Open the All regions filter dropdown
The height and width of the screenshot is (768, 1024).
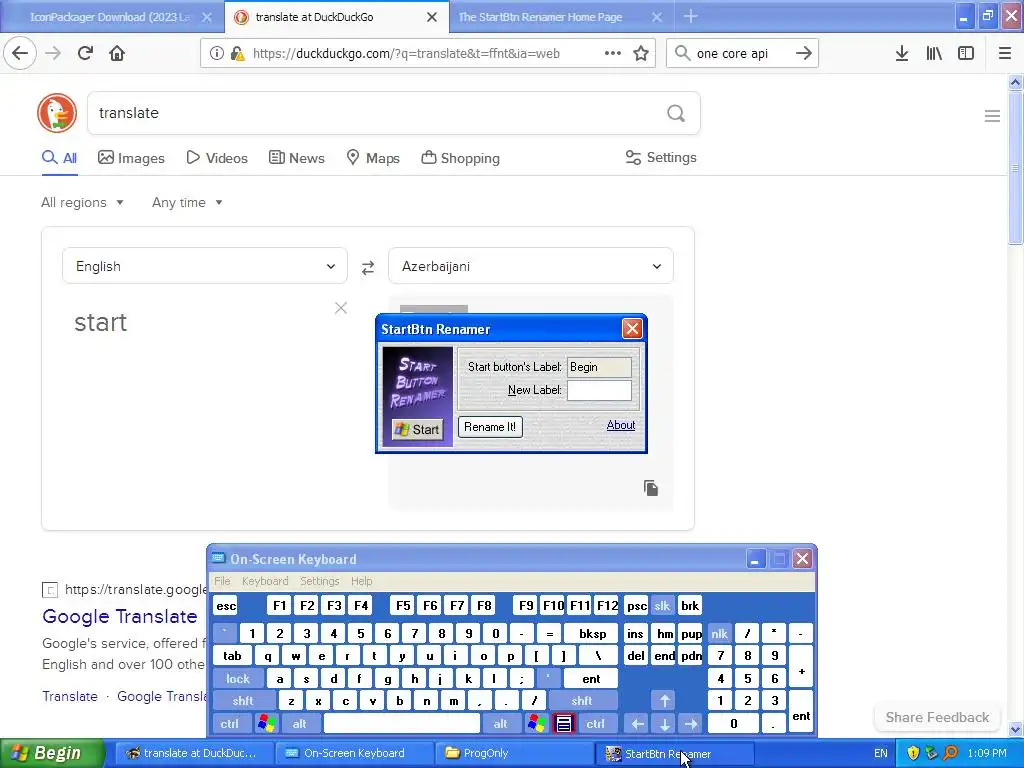82,202
